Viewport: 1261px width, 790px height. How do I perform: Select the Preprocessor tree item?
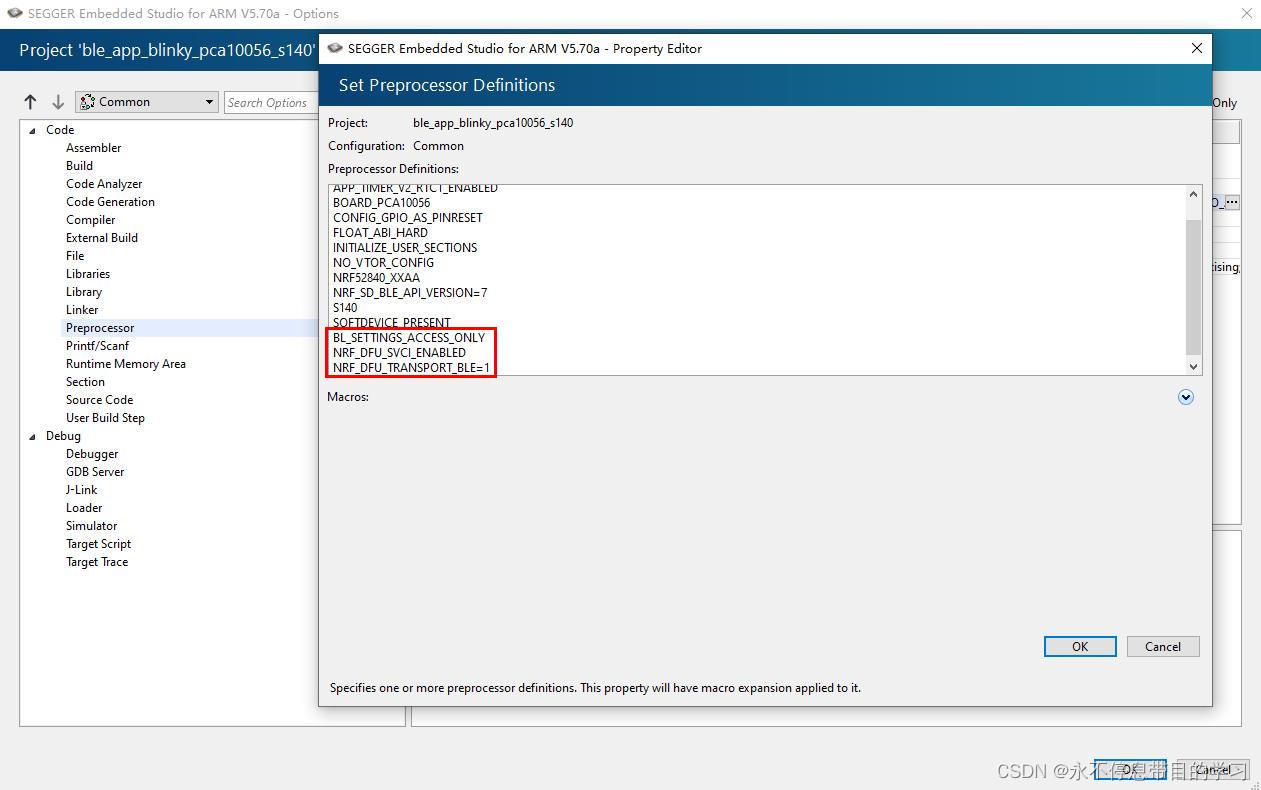tap(100, 327)
